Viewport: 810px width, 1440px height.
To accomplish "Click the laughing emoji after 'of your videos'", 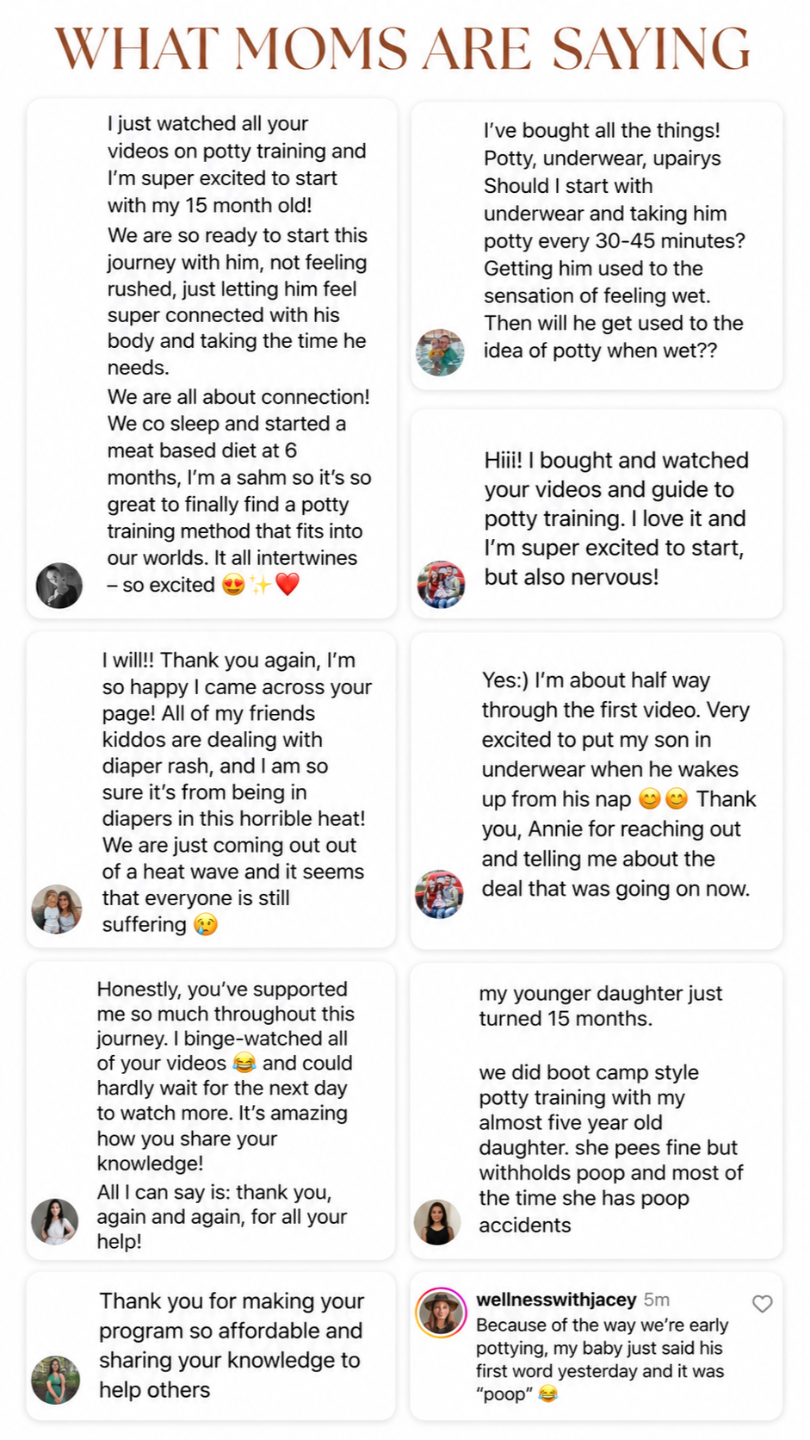I will coord(243,1063).
